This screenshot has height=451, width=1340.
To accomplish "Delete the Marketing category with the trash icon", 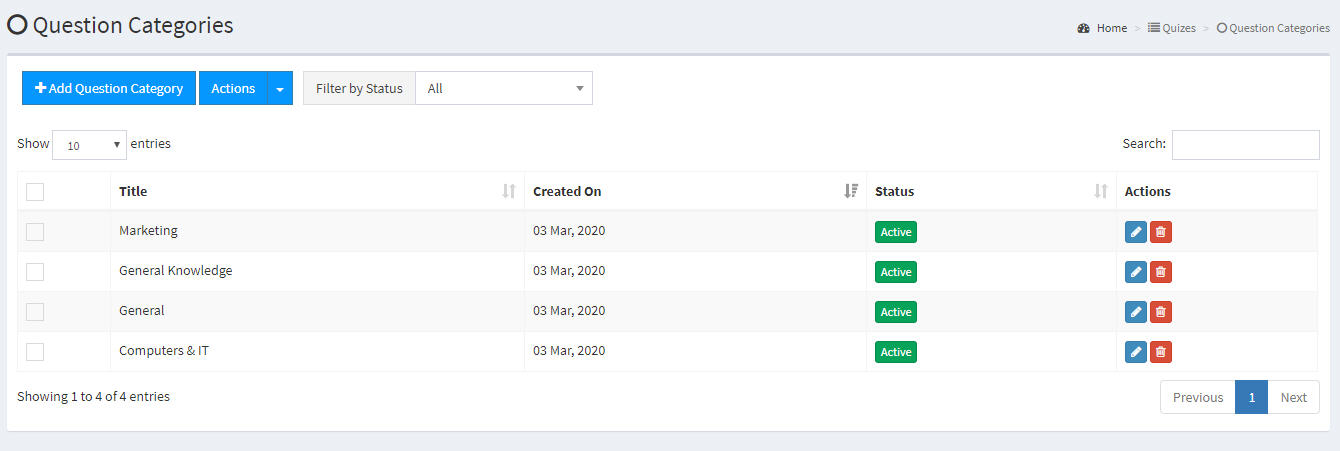I will point(1161,232).
